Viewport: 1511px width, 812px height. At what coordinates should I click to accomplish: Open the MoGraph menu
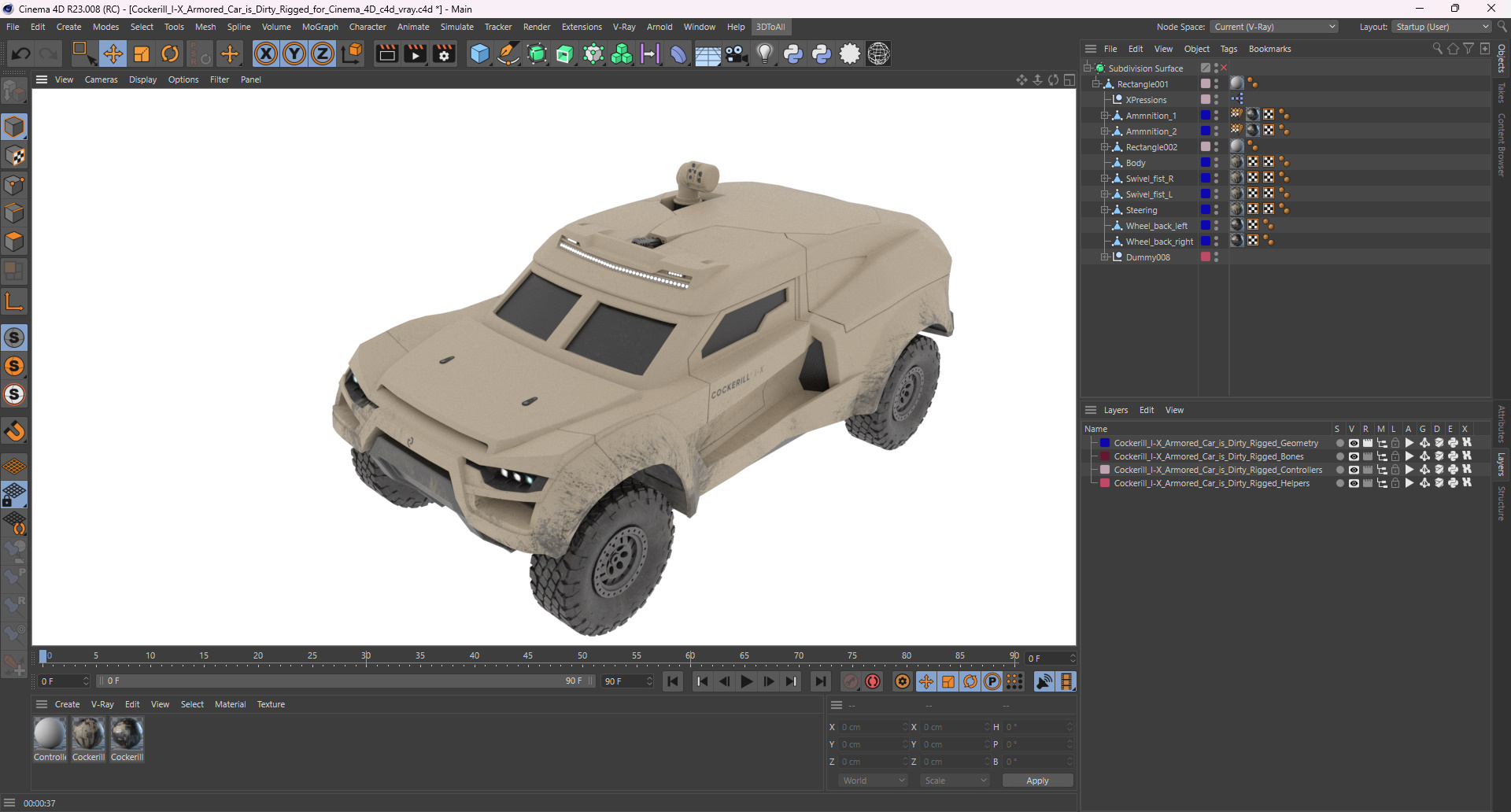(320, 27)
